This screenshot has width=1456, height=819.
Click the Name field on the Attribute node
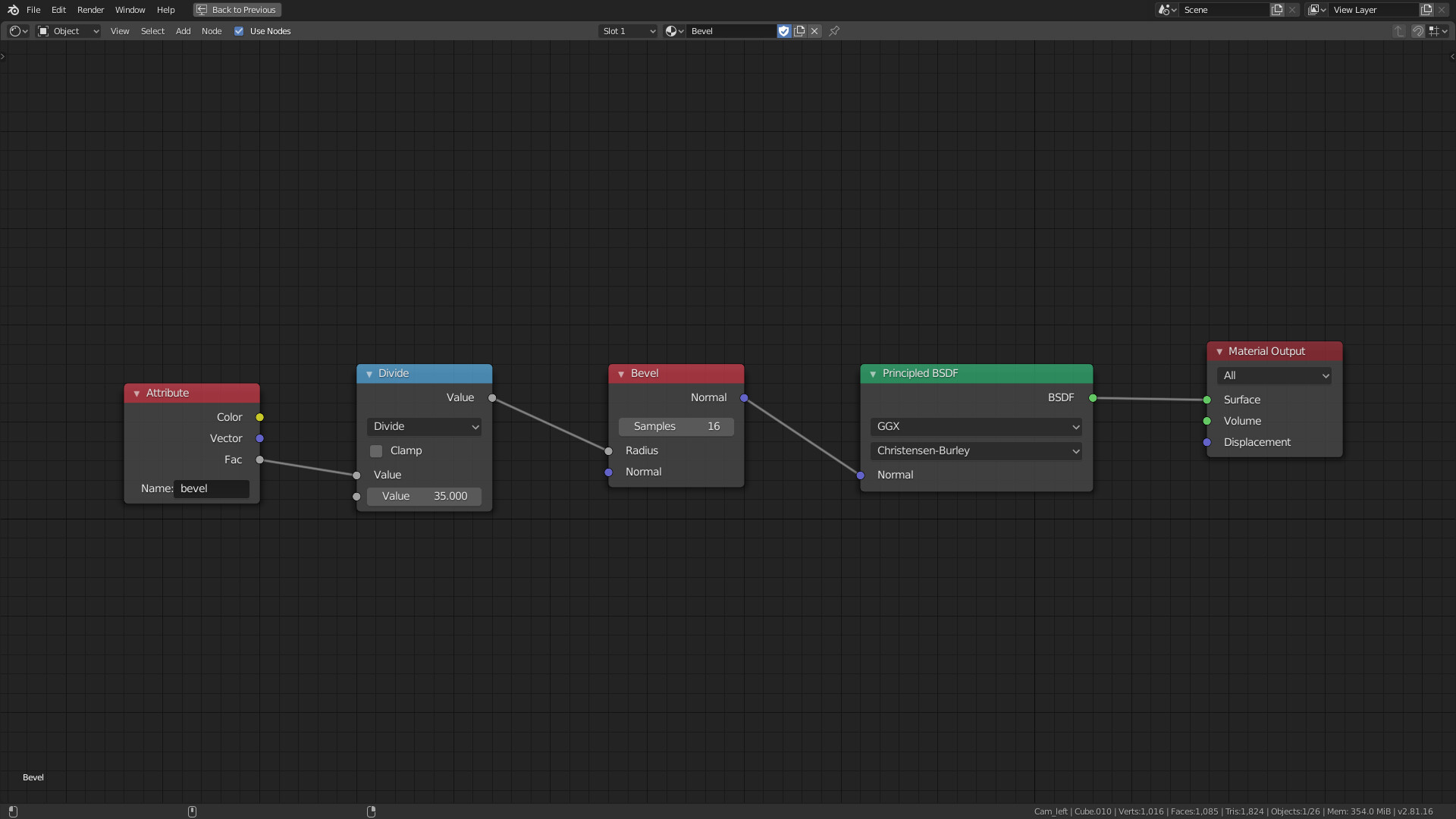[212, 488]
